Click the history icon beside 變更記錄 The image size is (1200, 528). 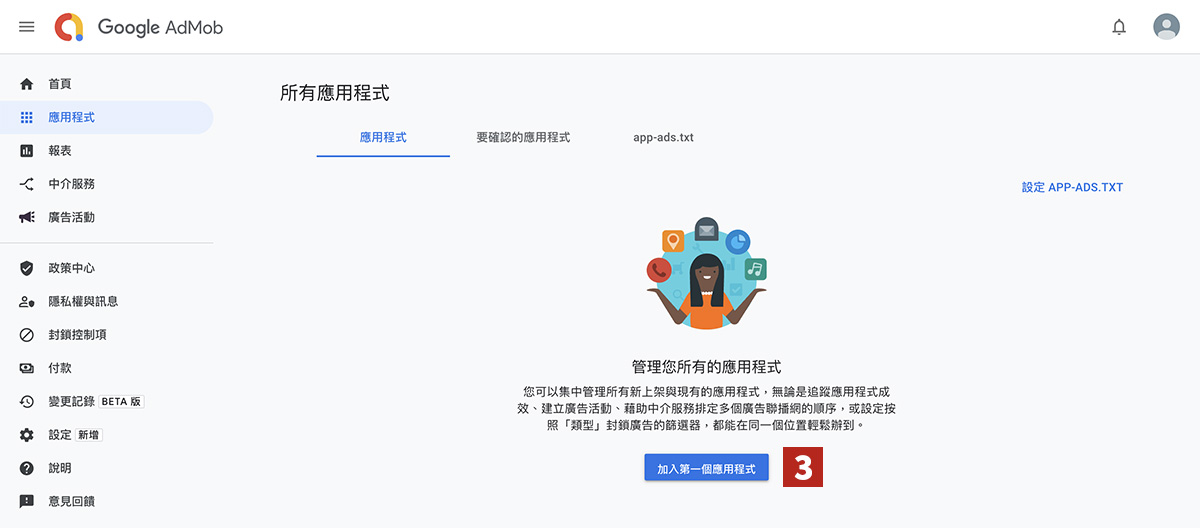click(x=27, y=401)
